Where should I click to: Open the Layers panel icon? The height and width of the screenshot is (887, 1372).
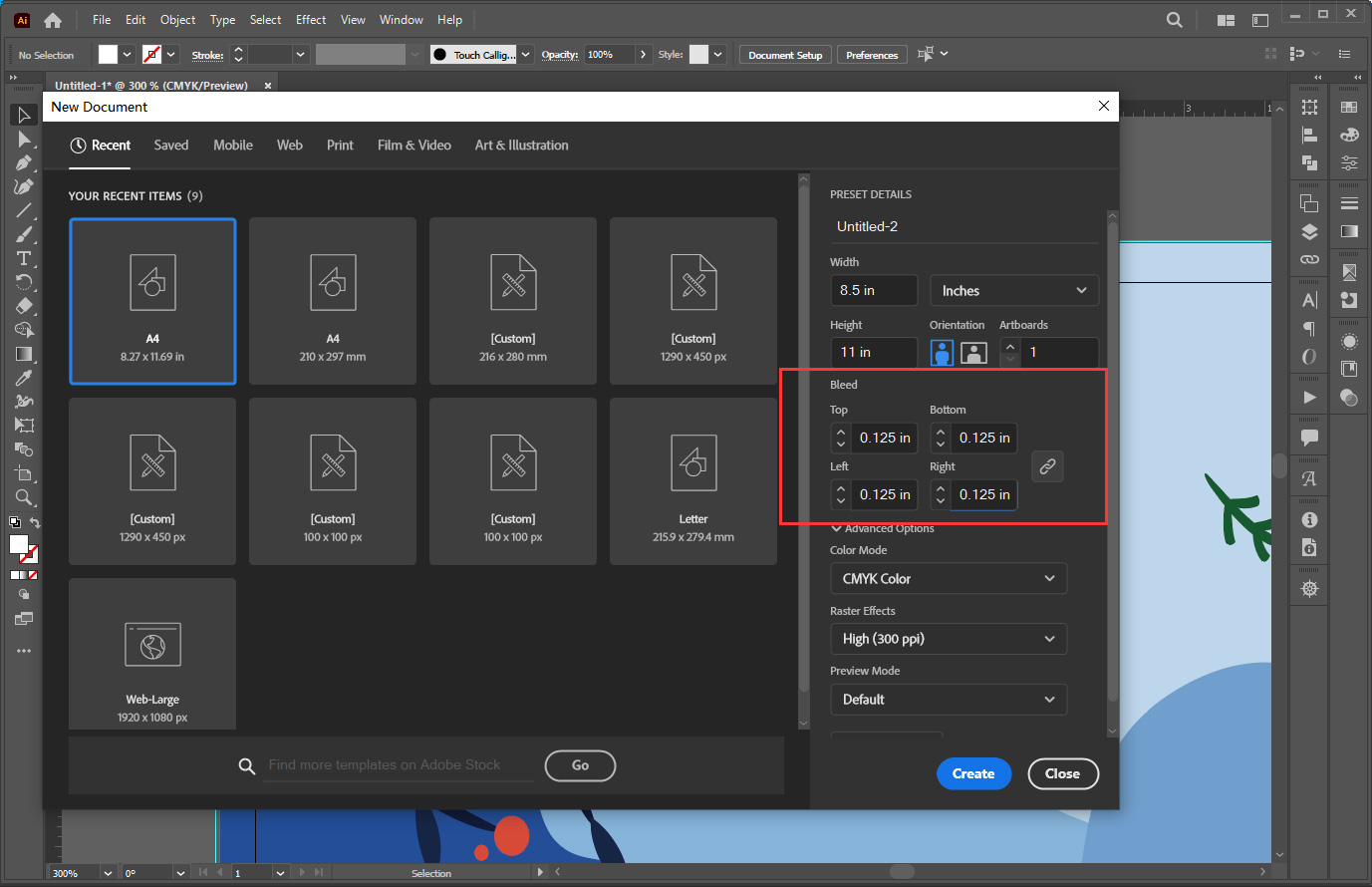tap(1309, 232)
